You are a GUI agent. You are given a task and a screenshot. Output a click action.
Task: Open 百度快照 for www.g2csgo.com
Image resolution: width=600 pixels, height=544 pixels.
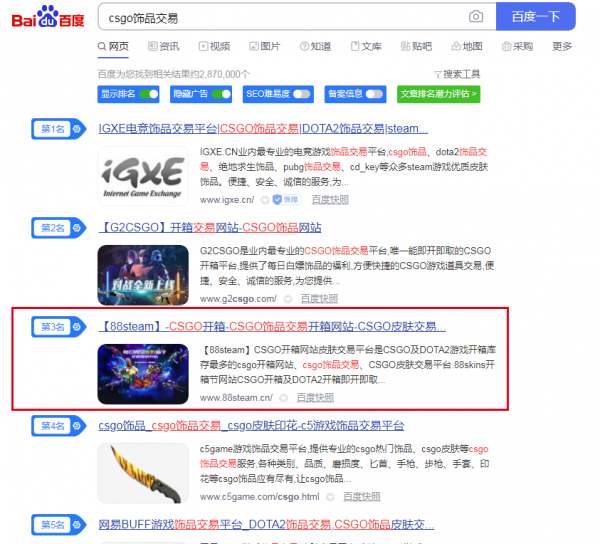[x=320, y=299]
